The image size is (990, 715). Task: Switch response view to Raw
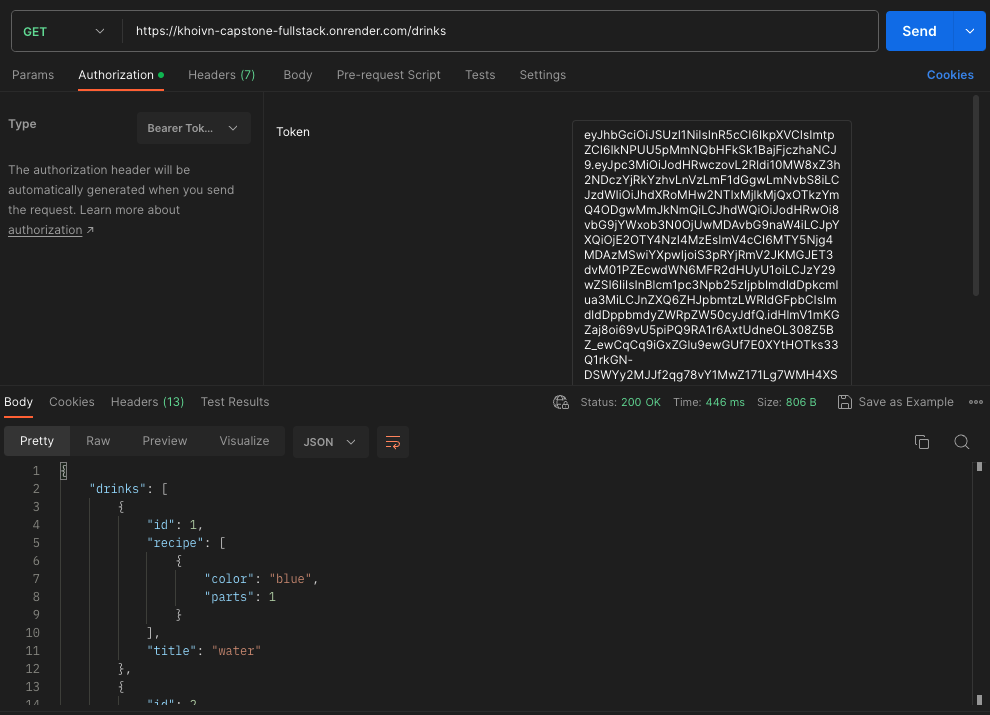98,441
